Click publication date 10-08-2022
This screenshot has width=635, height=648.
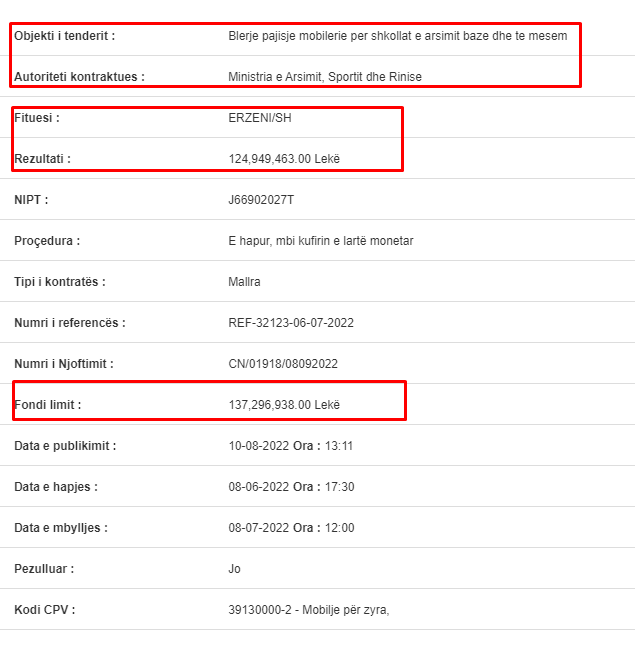tap(259, 446)
